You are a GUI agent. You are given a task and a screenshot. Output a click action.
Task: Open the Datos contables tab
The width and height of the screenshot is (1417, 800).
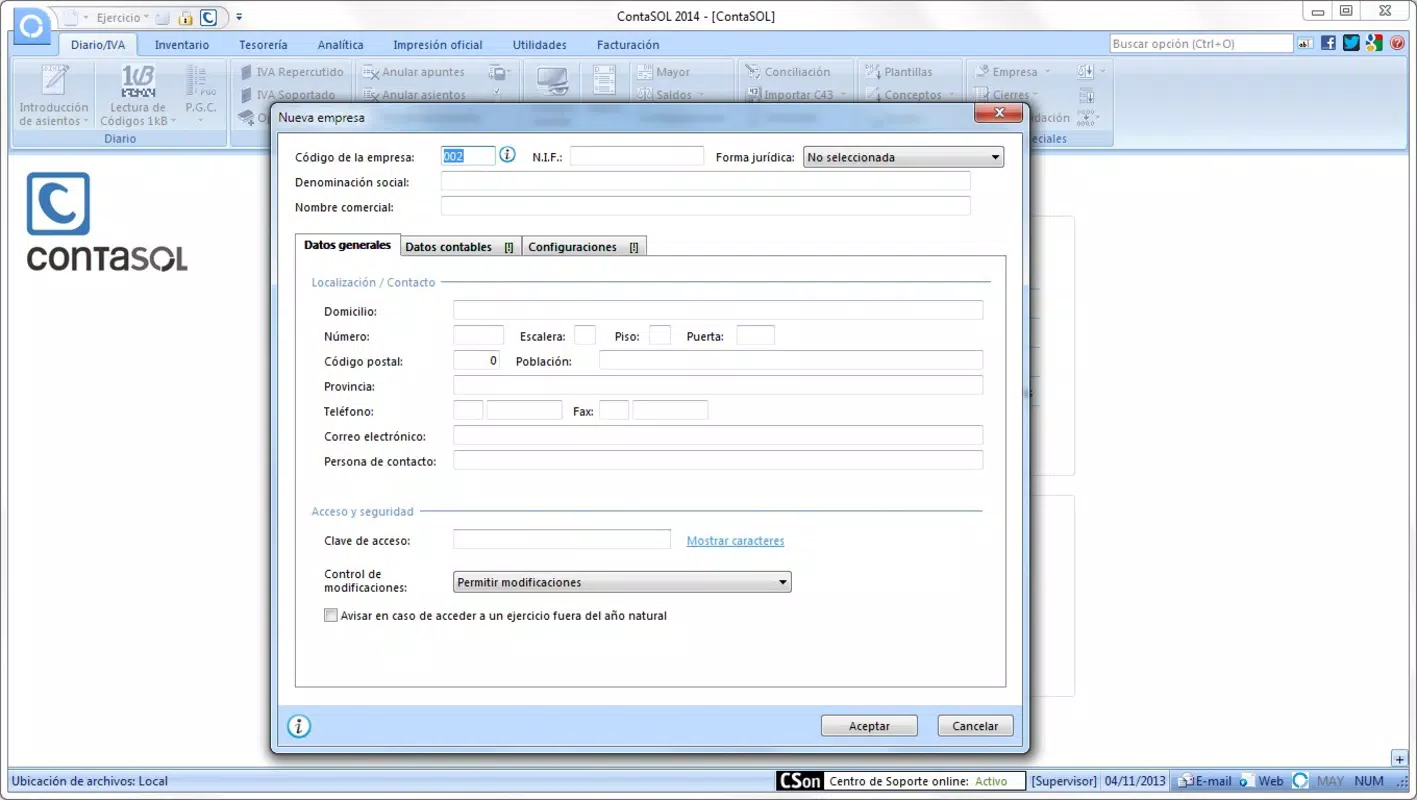pyautogui.click(x=460, y=247)
